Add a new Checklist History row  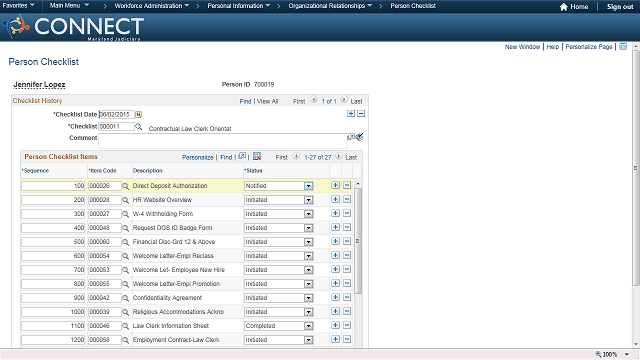[351, 113]
